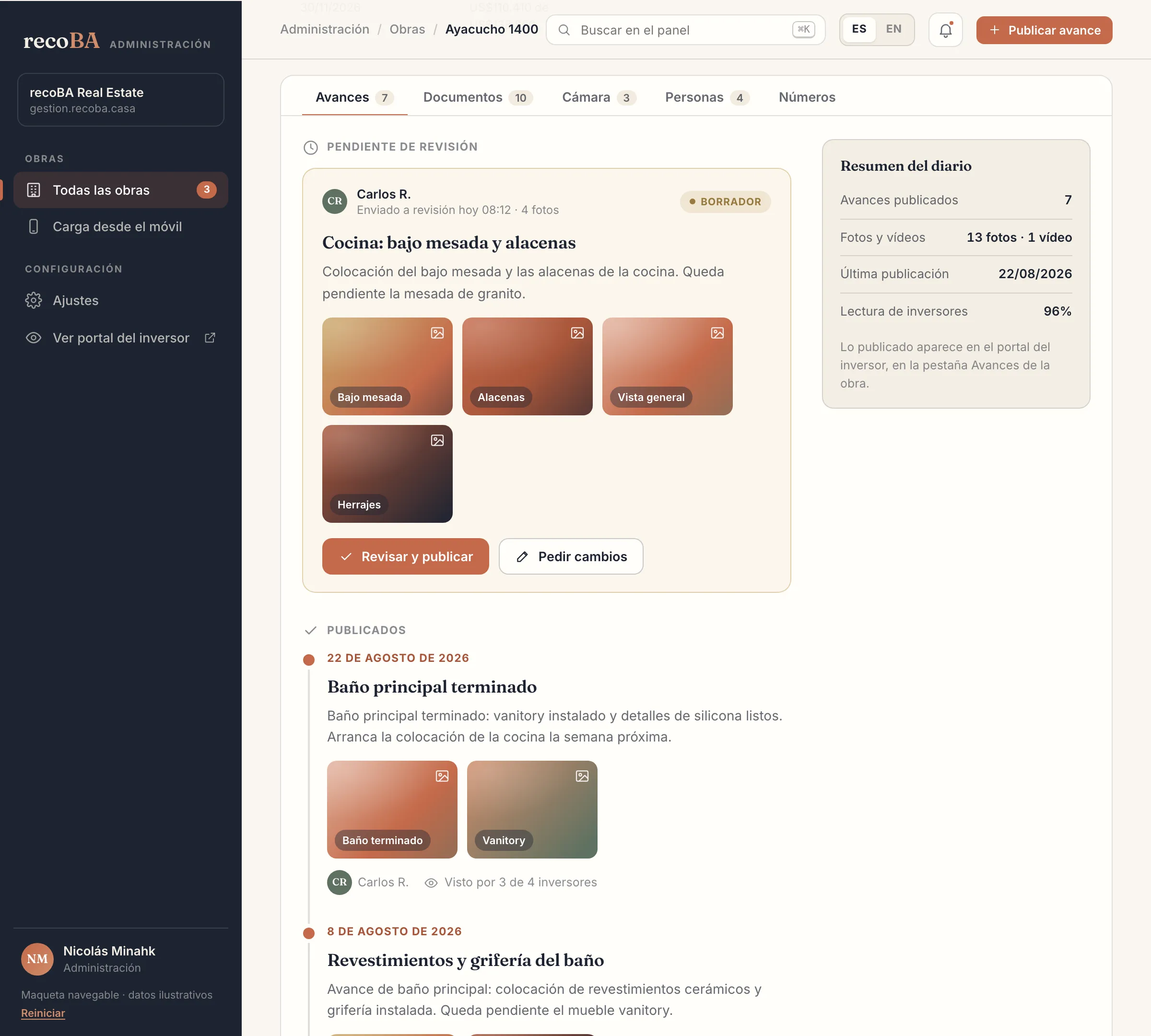Switch the language to EN
The height and width of the screenshot is (1036, 1151).
(894, 29)
